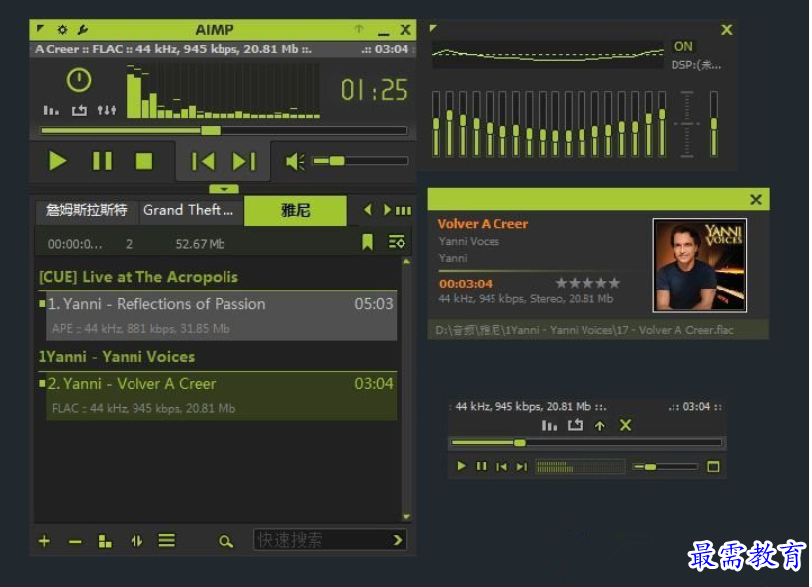Click the playlist scrollbar down arrow
812x587 pixels.
407,517
